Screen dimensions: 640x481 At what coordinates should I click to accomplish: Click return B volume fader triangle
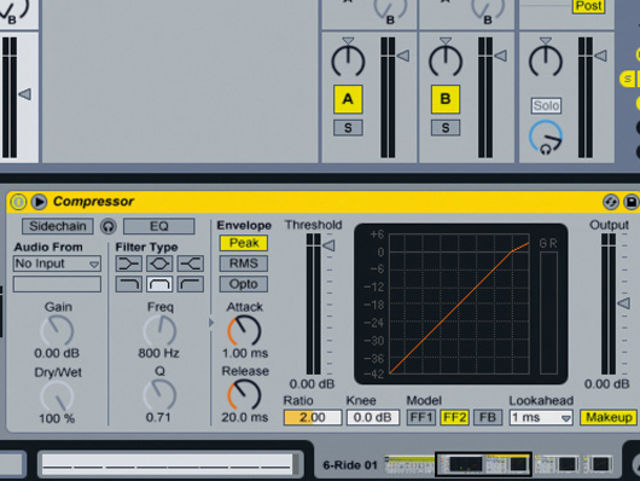click(x=501, y=56)
